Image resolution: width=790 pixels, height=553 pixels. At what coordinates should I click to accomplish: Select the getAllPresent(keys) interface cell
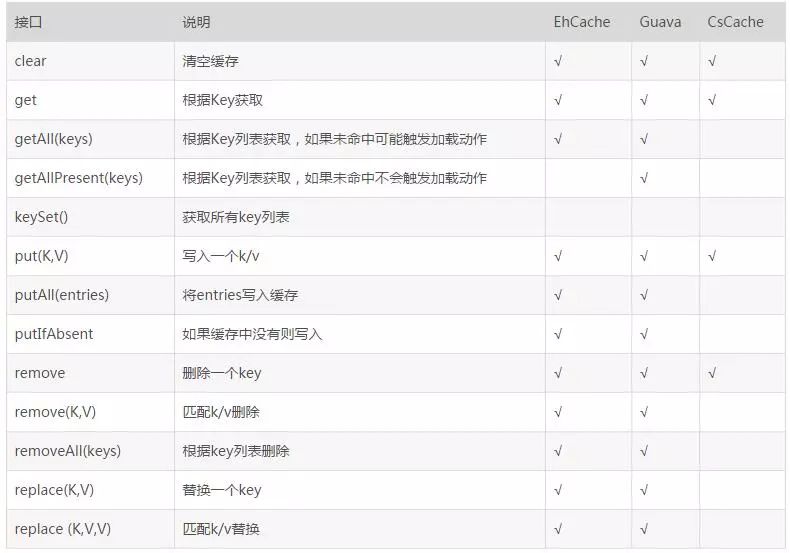coord(91,178)
